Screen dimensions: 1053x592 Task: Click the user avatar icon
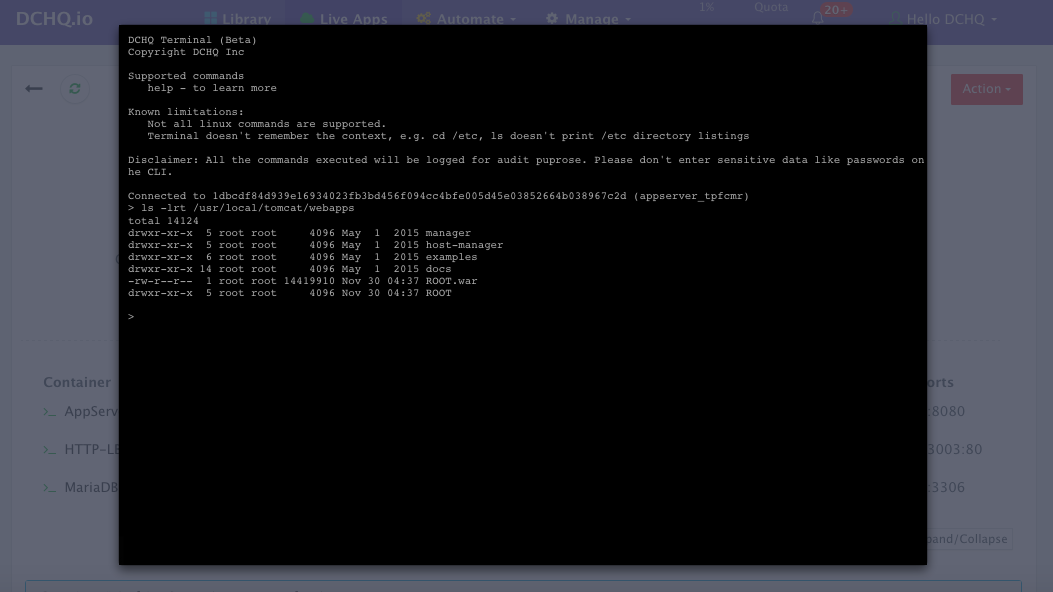895,18
